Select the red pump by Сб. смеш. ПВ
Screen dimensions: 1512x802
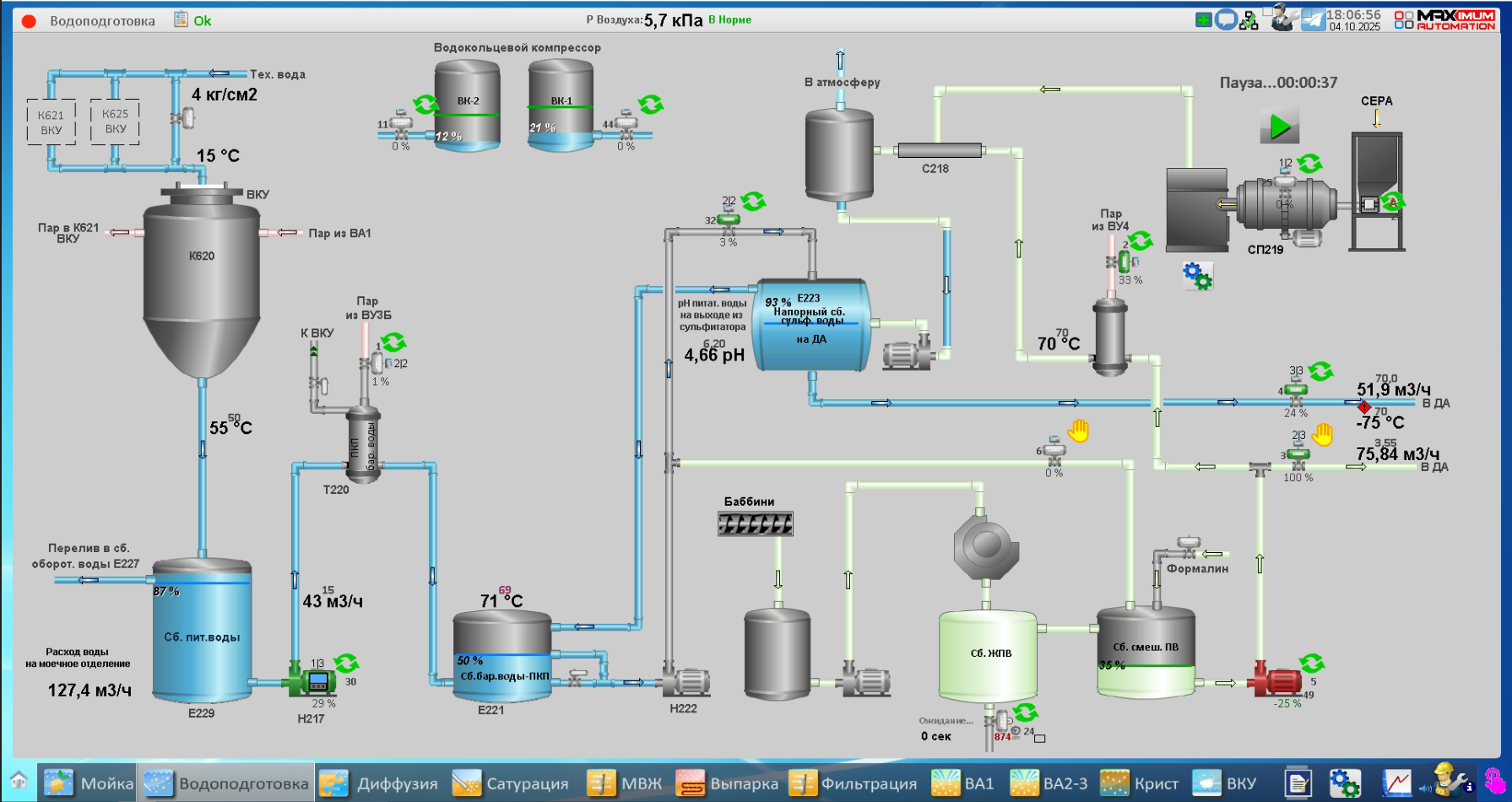point(1277,681)
